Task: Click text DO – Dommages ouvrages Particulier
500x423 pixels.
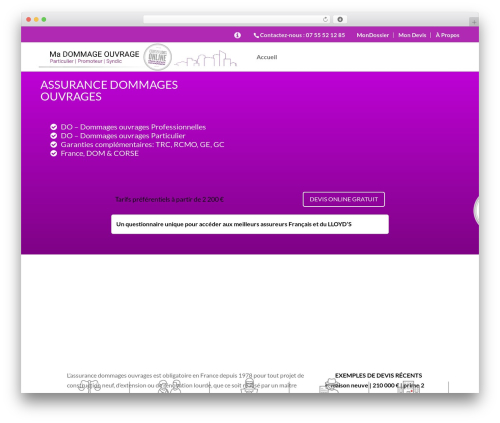Action: [123, 136]
